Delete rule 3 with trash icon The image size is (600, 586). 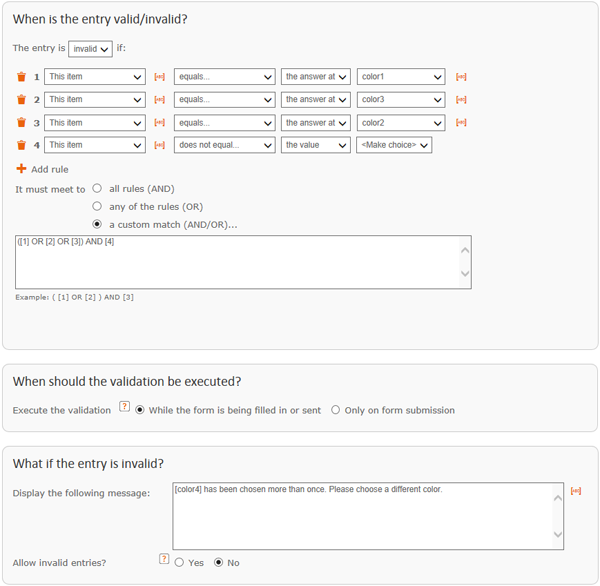coord(21,122)
